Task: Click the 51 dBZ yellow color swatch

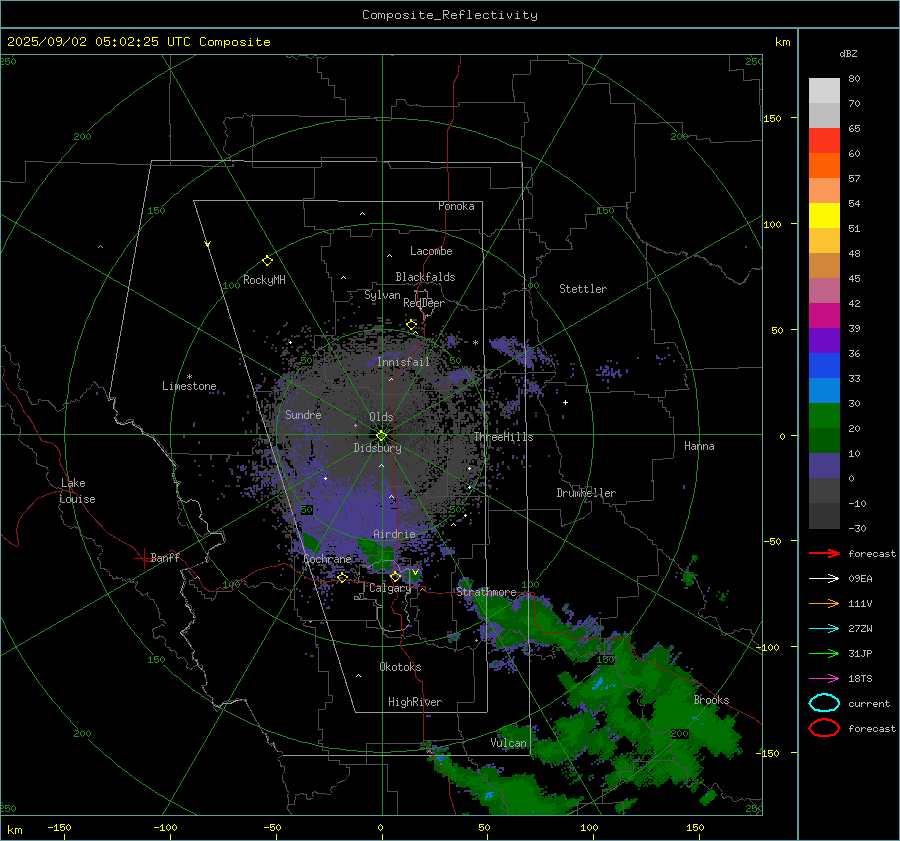Action: point(824,215)
